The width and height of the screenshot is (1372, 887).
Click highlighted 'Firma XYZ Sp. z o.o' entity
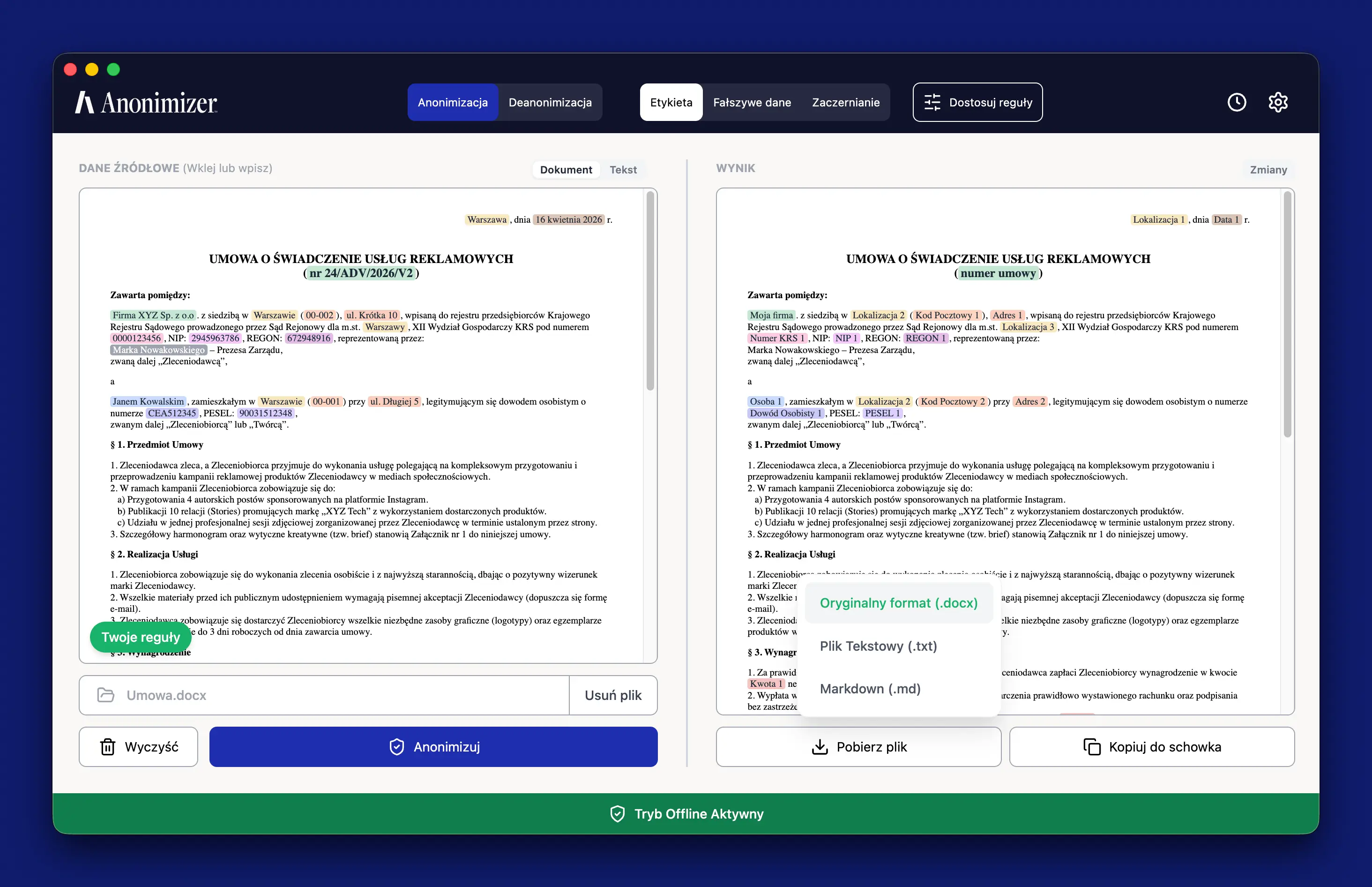pos(153,316)
